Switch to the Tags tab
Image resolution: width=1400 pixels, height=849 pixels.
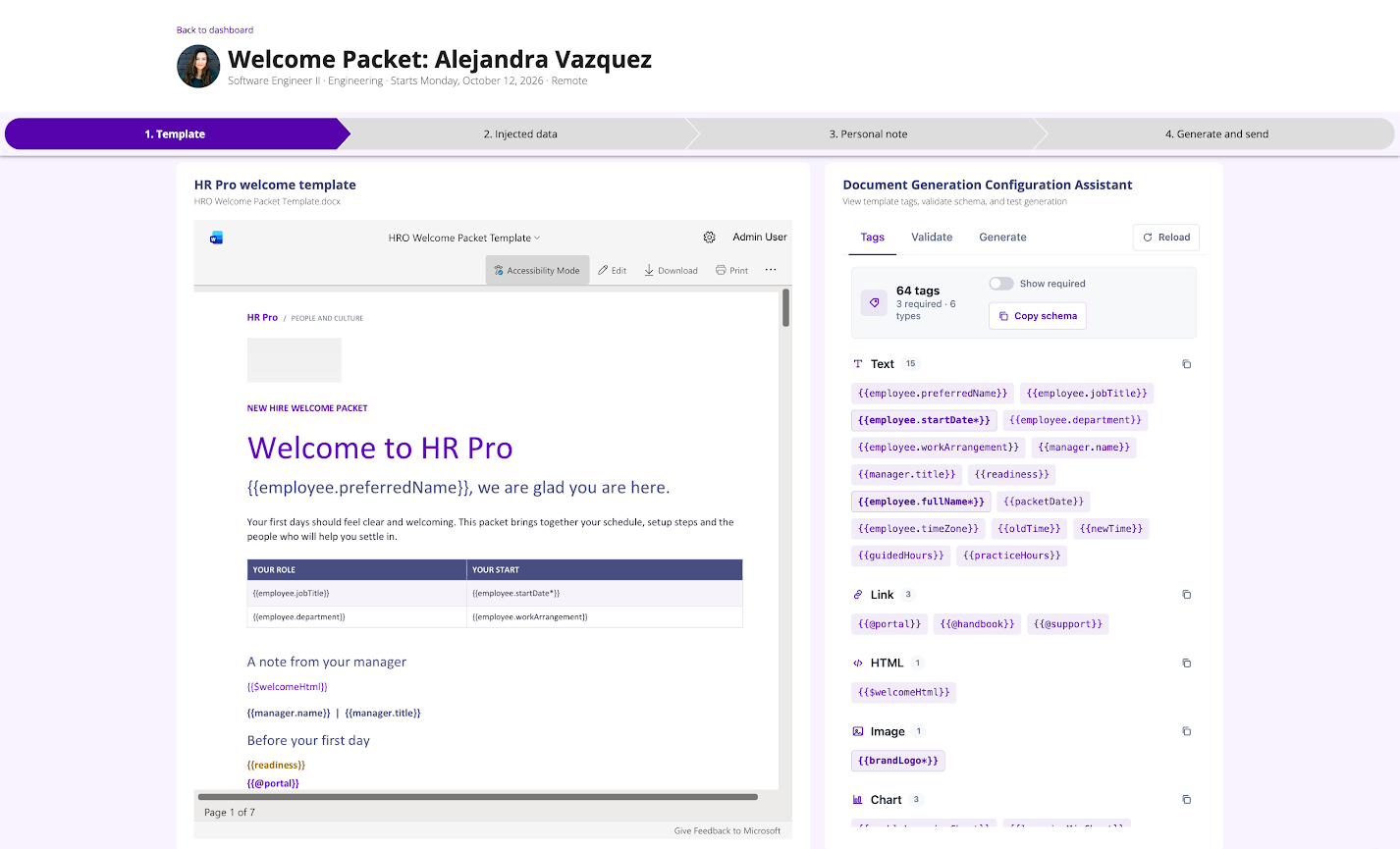(873, 238)
